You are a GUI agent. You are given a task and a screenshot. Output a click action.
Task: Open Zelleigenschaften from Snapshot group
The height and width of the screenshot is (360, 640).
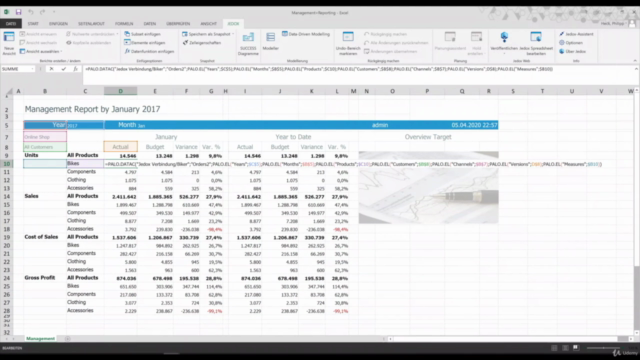click(x=202, y=42)
